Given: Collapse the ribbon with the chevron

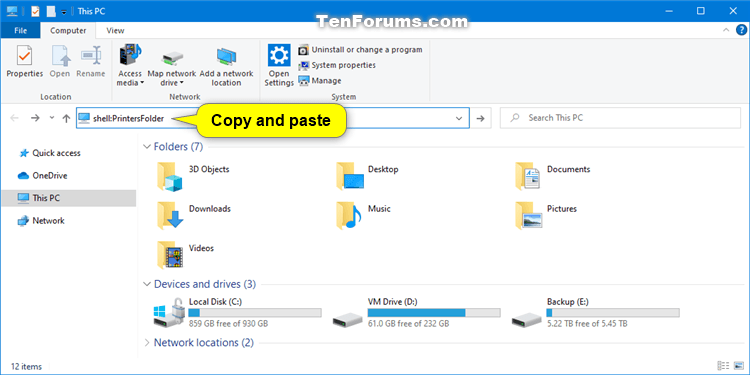Looking at the screenshot, I should pos(726,30).
